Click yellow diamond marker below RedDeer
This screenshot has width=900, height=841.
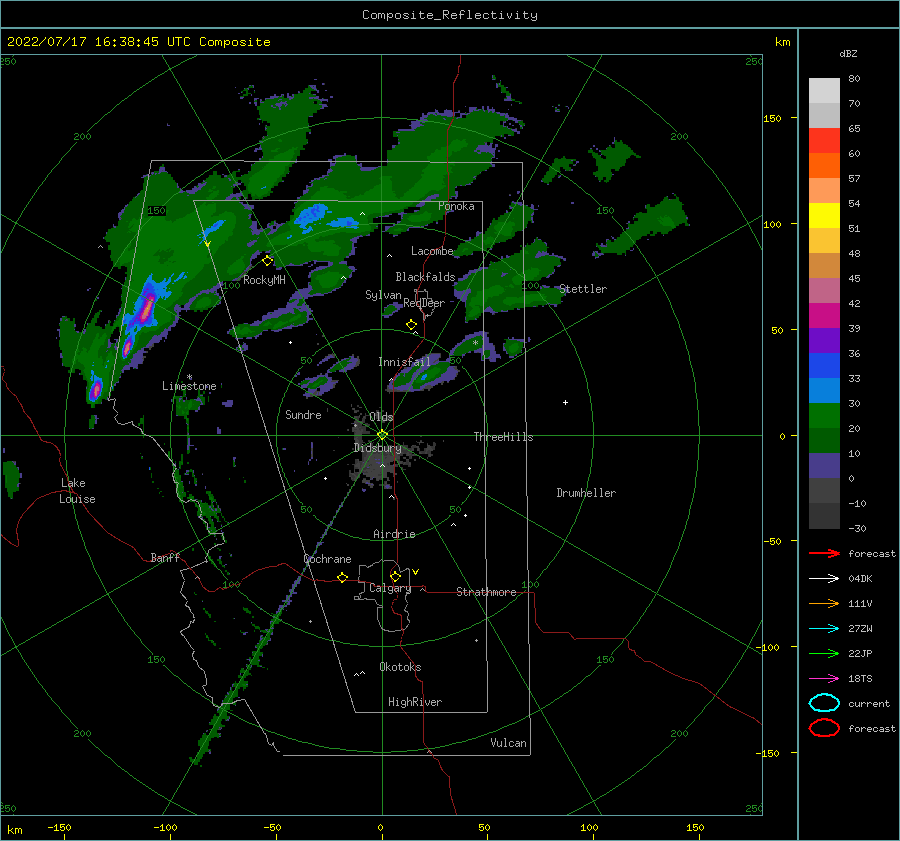tap(411, 325)
